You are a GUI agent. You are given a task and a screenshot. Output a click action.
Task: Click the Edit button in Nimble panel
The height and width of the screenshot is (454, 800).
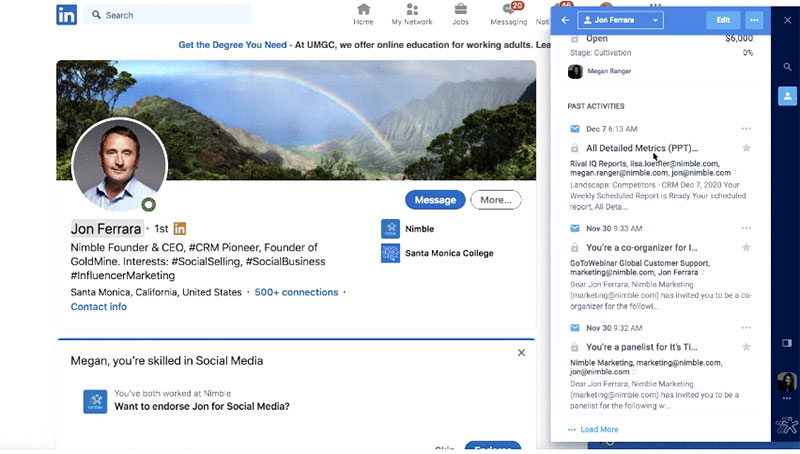(723, 20)
